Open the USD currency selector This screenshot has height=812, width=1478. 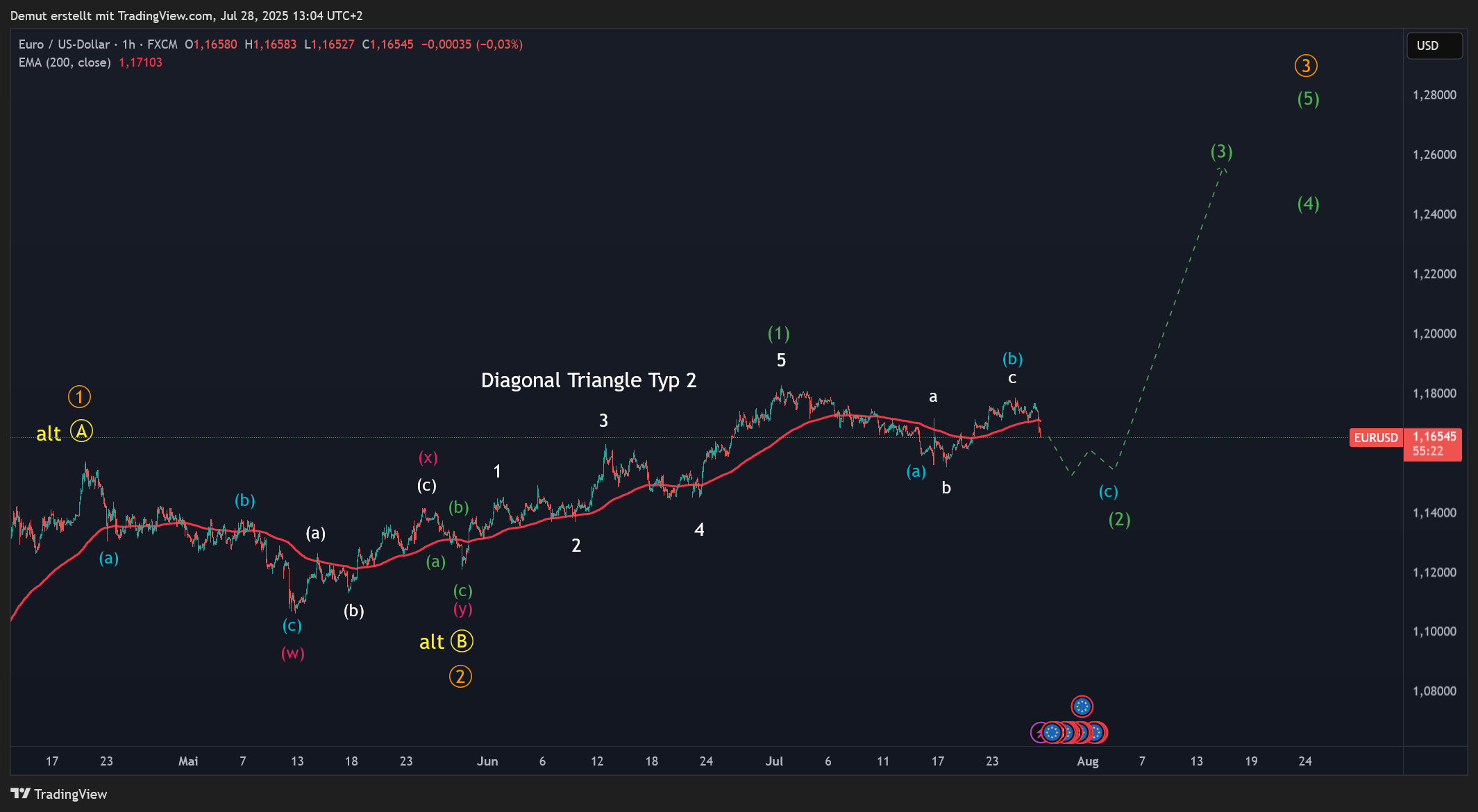pos(1434,46)
